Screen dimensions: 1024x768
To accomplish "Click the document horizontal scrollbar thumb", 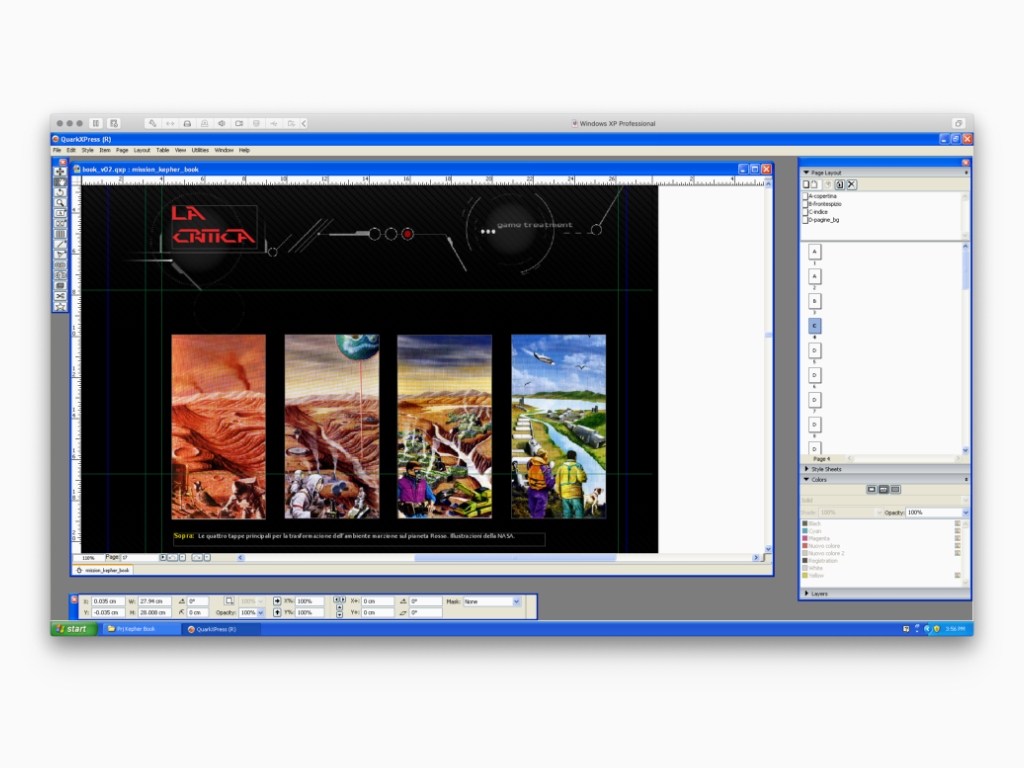I will (515, 558).
